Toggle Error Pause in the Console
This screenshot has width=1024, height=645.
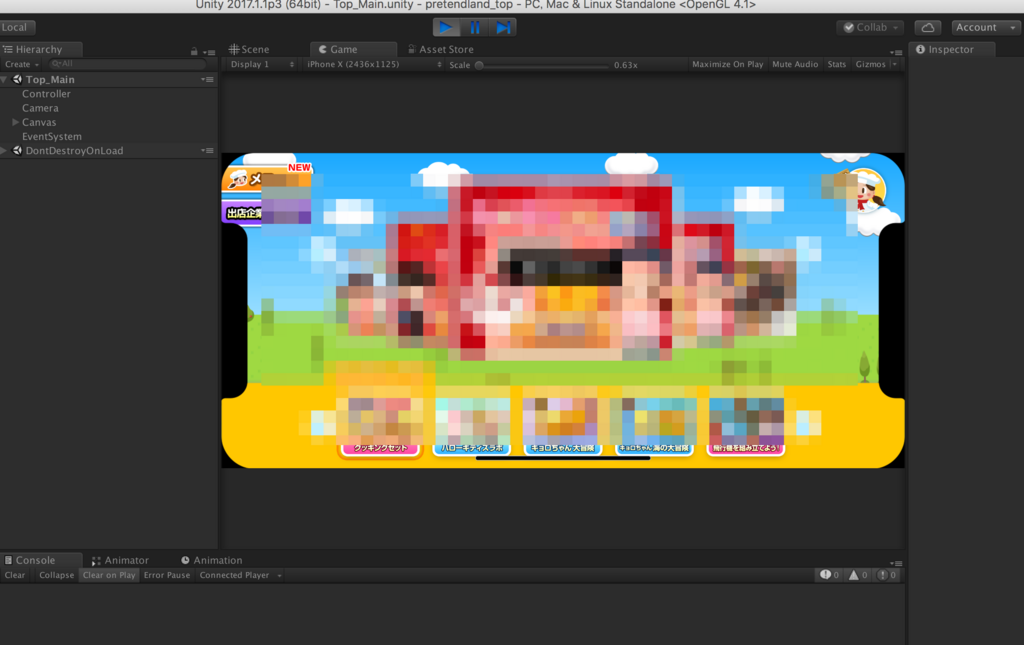[167, 575]
